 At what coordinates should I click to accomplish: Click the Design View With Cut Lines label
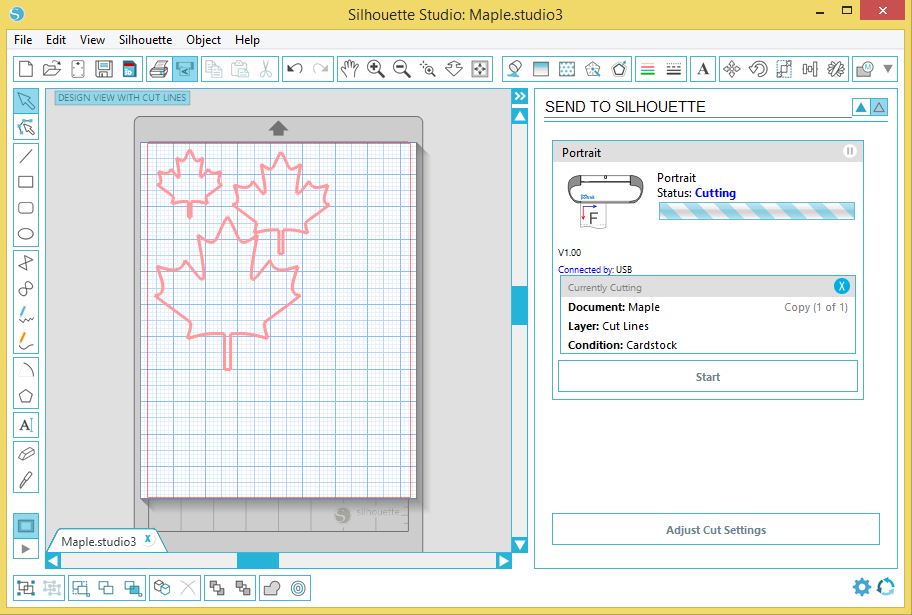pyautogui.click(x=122, y=98)
